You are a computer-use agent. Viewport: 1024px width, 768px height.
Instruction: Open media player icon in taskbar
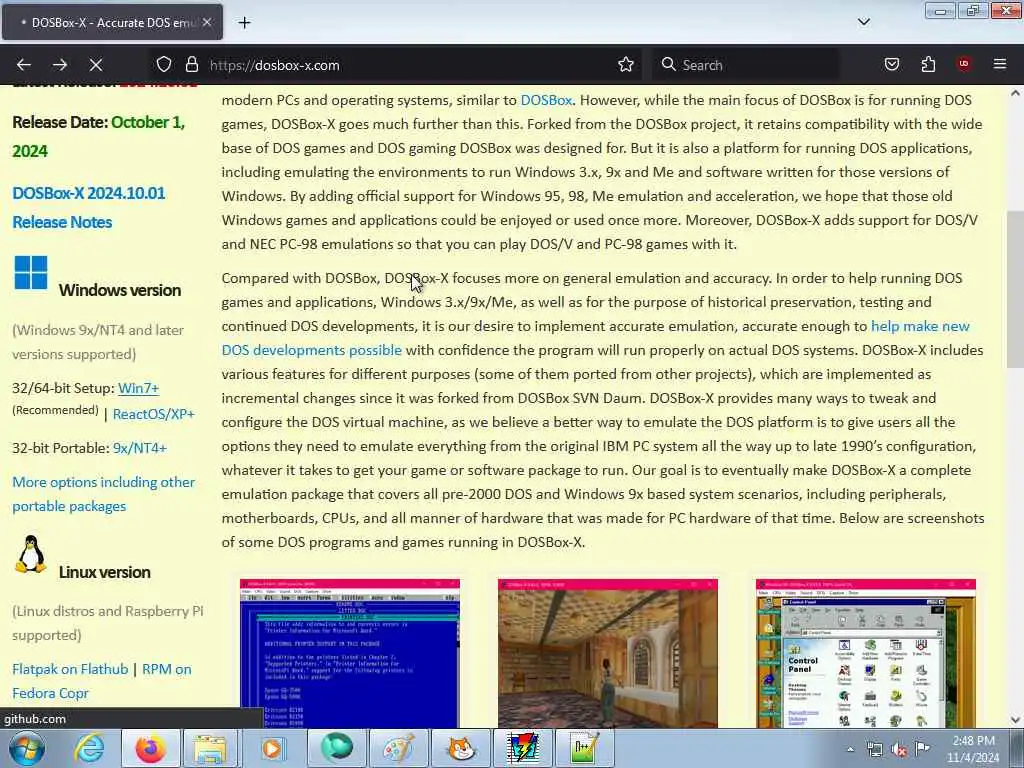click(x=272, y=748)
